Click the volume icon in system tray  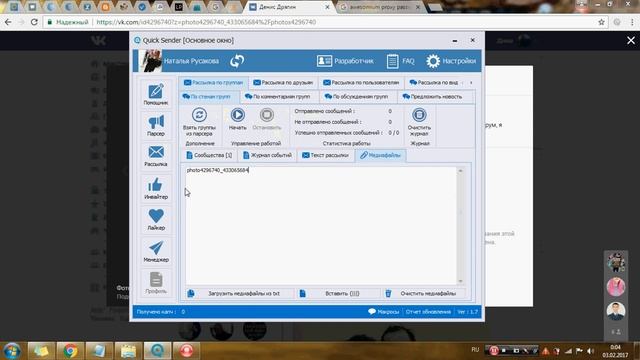coord(591,351)
